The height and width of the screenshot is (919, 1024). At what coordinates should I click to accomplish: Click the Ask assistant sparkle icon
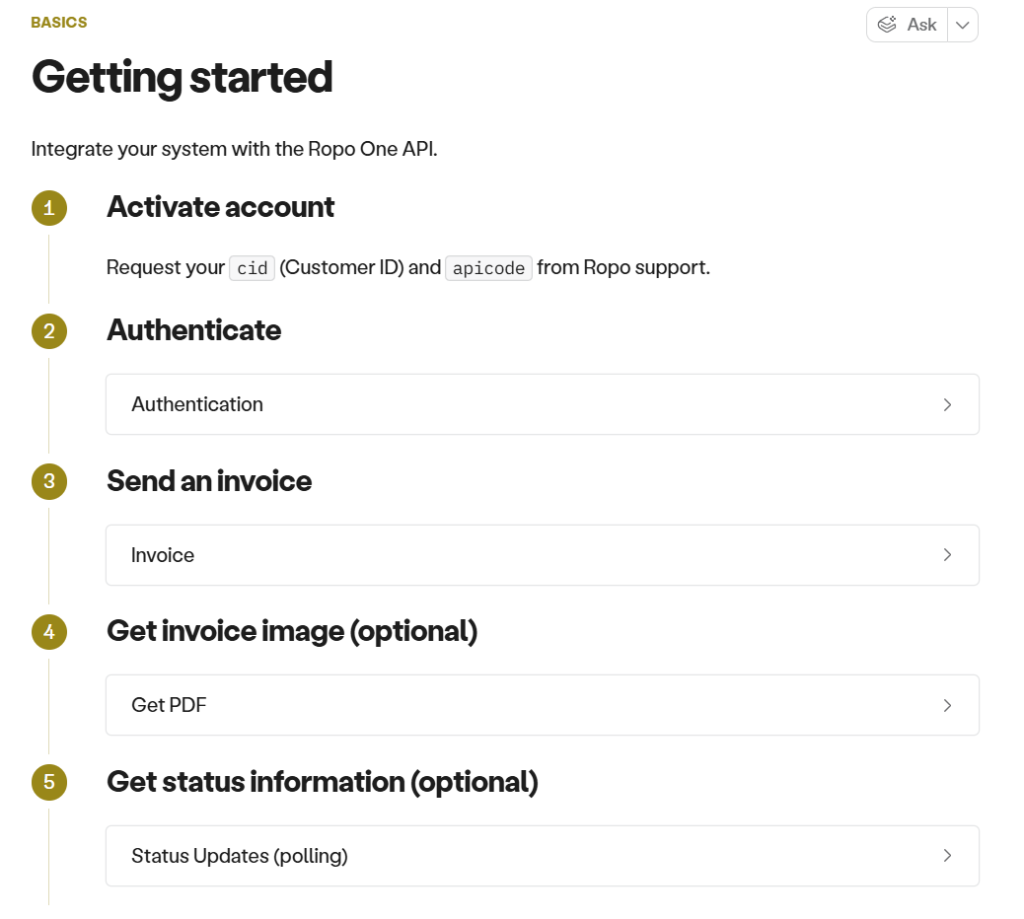click(887, 25)
